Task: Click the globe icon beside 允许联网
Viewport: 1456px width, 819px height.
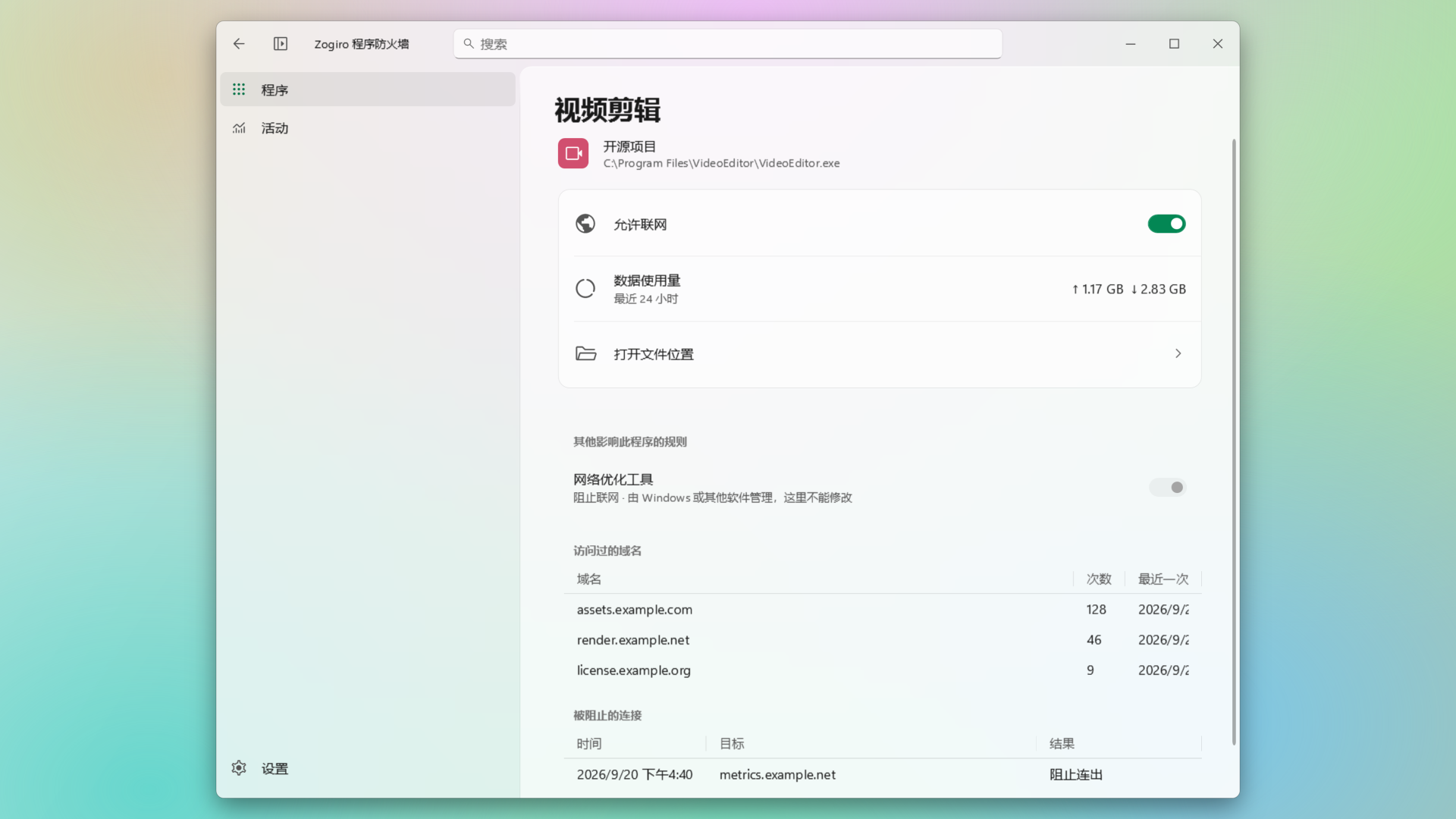Action: coord(585,224)
